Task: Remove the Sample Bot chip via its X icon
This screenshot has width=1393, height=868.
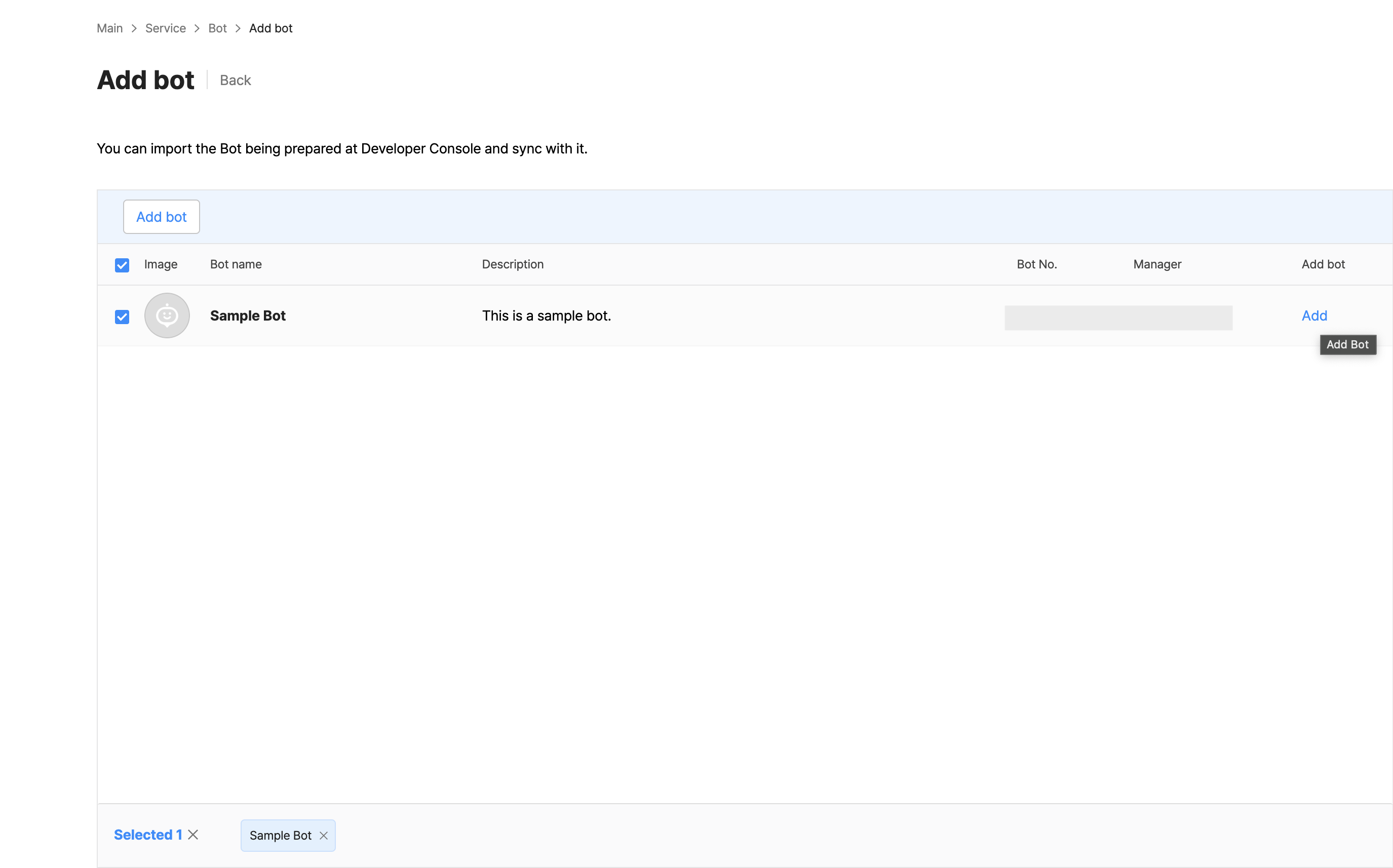Action: pos(323,835)
